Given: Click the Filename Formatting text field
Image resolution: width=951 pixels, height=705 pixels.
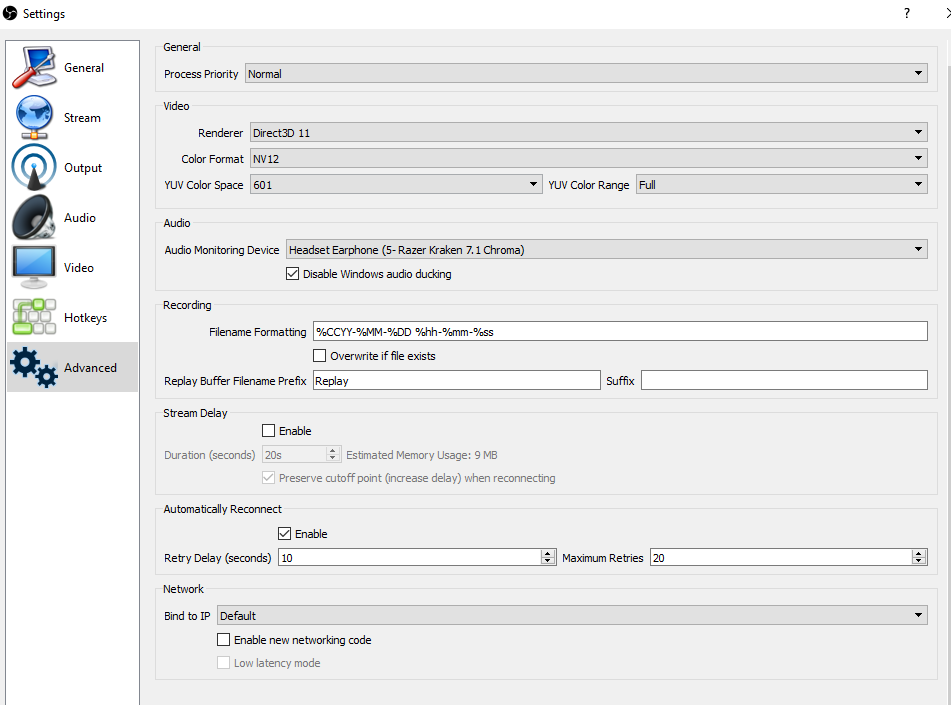Looking at the screenshot, I should point(620,331).
